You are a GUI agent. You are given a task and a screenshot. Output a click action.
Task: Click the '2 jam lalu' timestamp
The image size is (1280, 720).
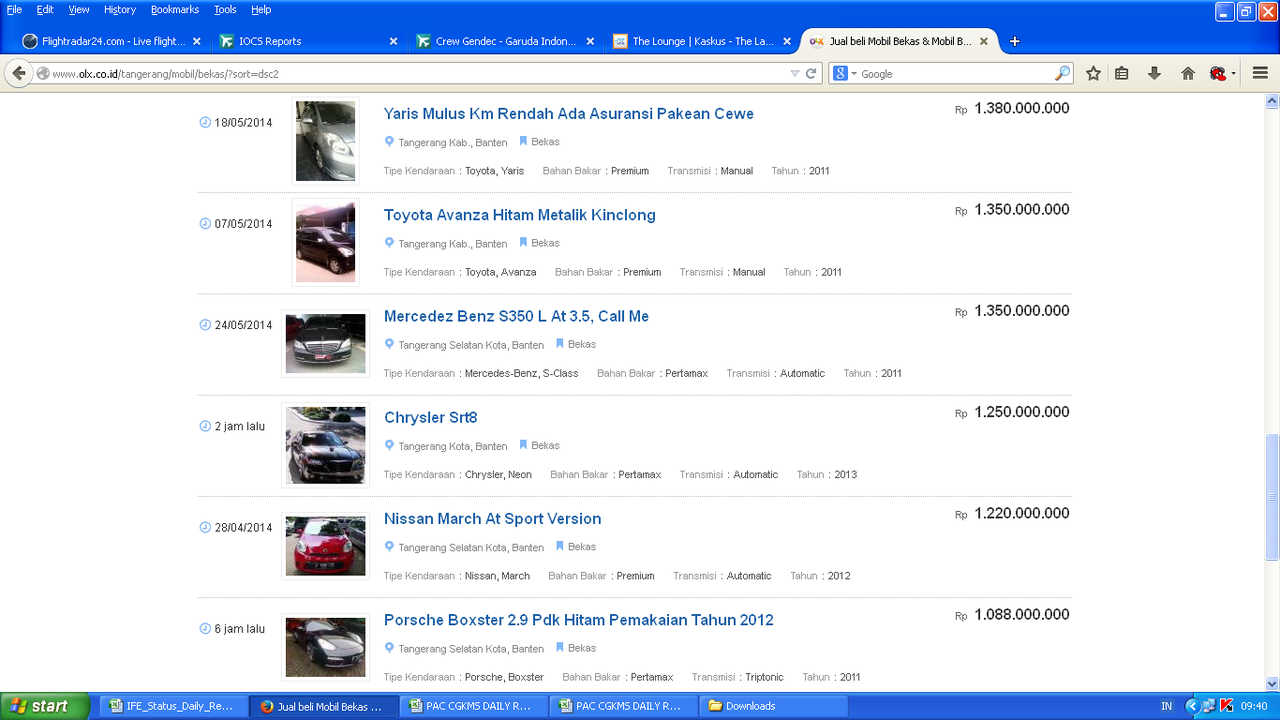239,426
